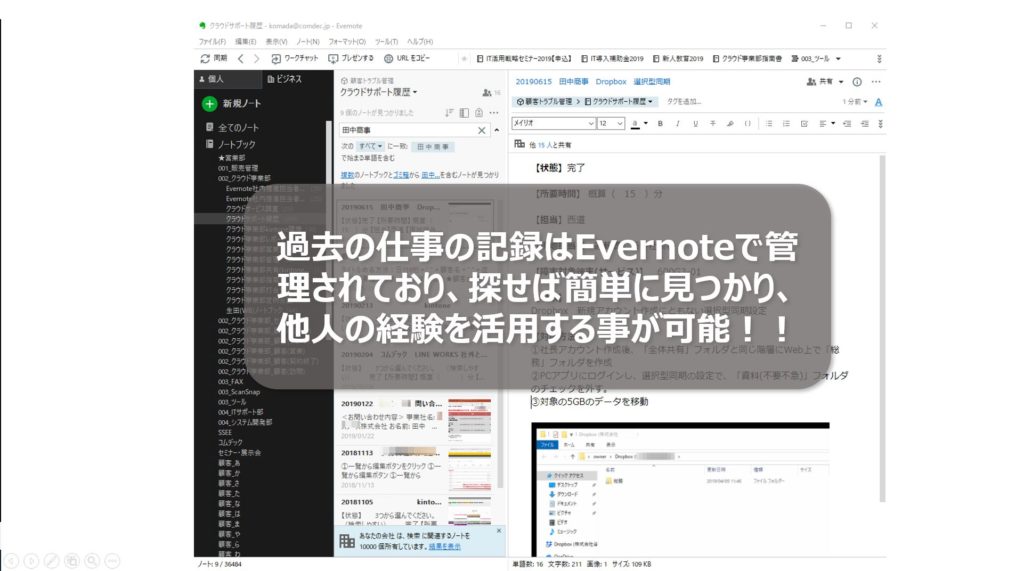Insert a code block

[748, 123]
